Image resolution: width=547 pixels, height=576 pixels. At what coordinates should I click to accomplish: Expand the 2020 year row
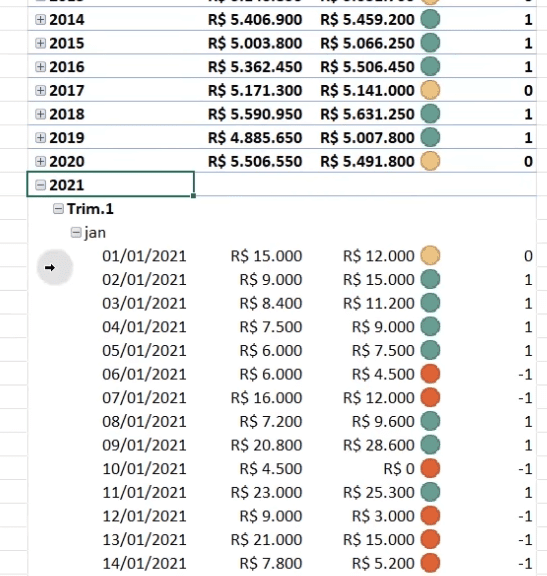coord(40,161)
